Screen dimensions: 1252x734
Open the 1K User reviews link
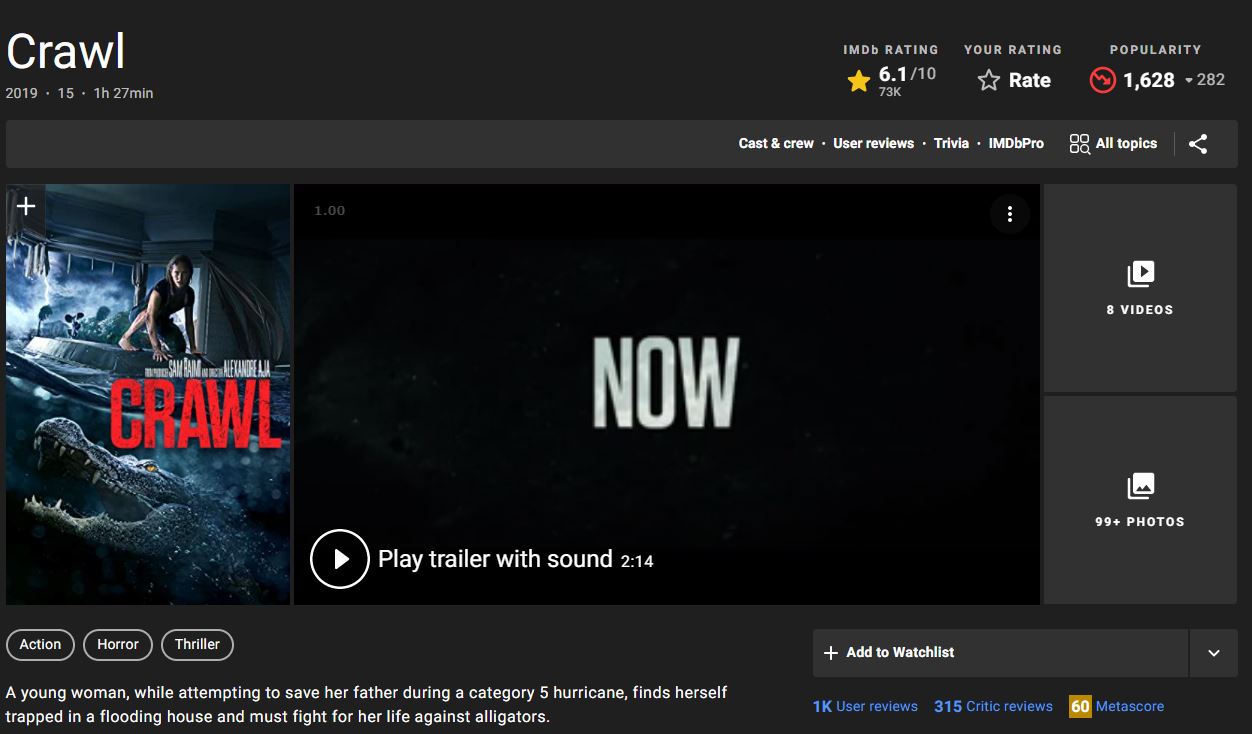tap(865, 706)
